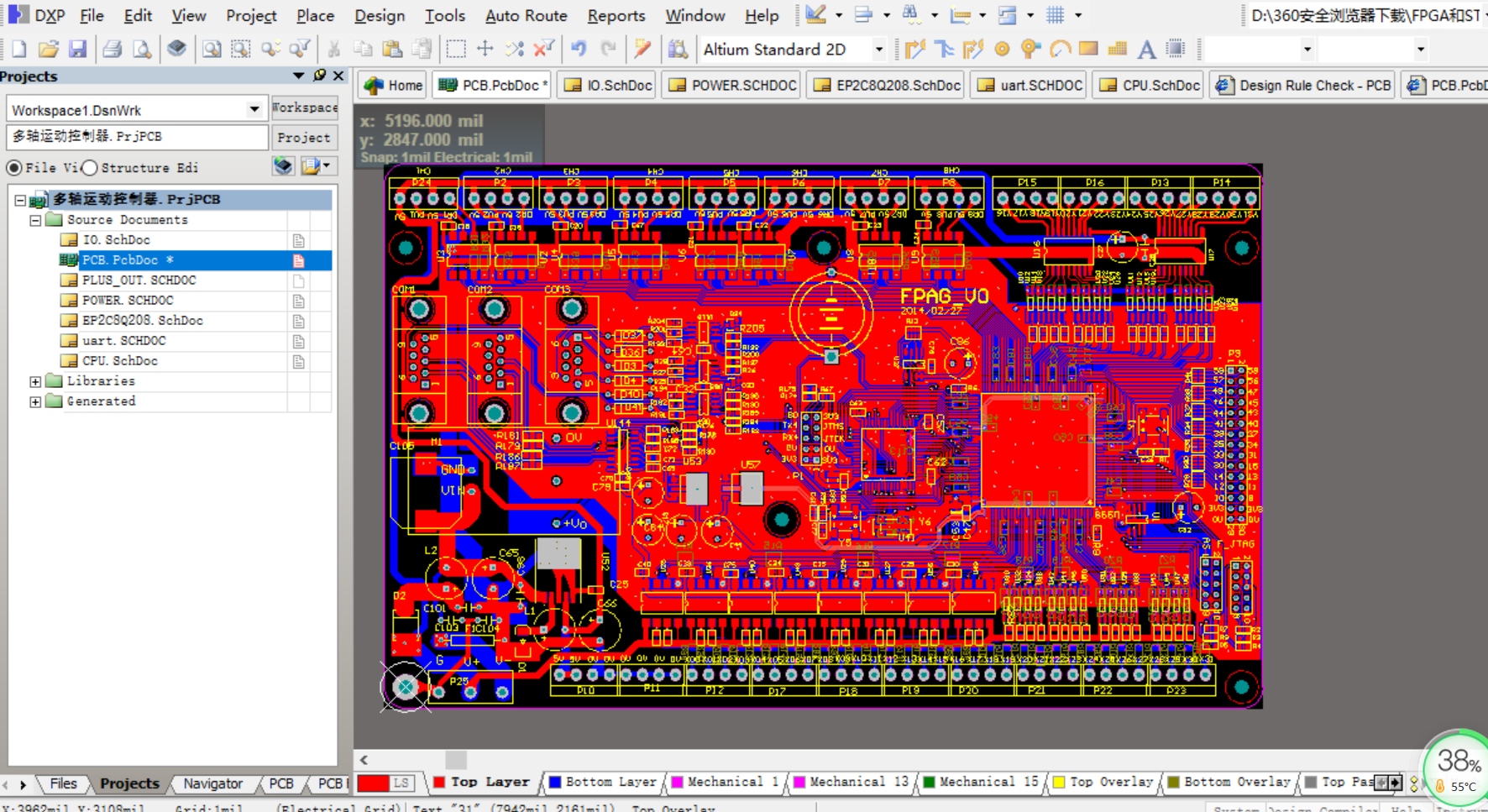Click the current layer red color swatch
The image size is (1488, 812).
coord(373,783)
